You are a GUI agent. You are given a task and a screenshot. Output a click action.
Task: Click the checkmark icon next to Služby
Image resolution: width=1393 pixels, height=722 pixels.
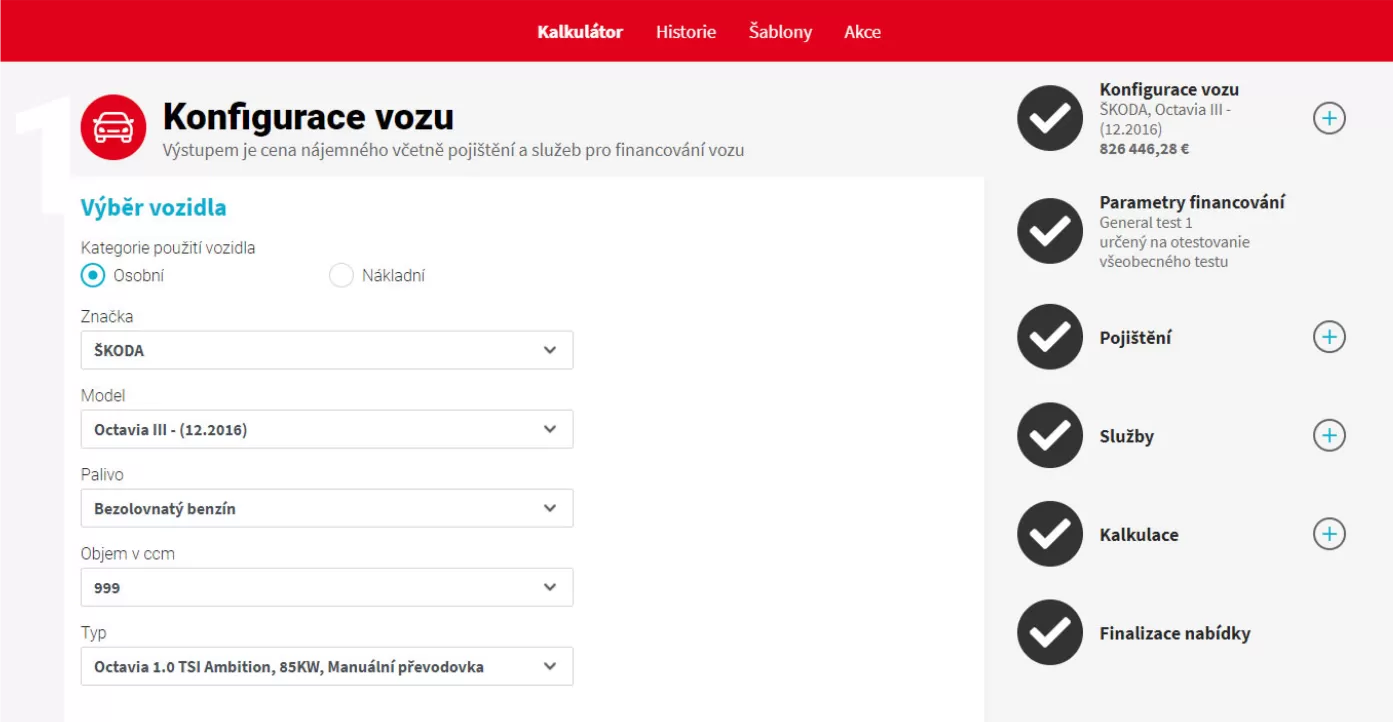pyautogui.click(x=1049, y=435)
